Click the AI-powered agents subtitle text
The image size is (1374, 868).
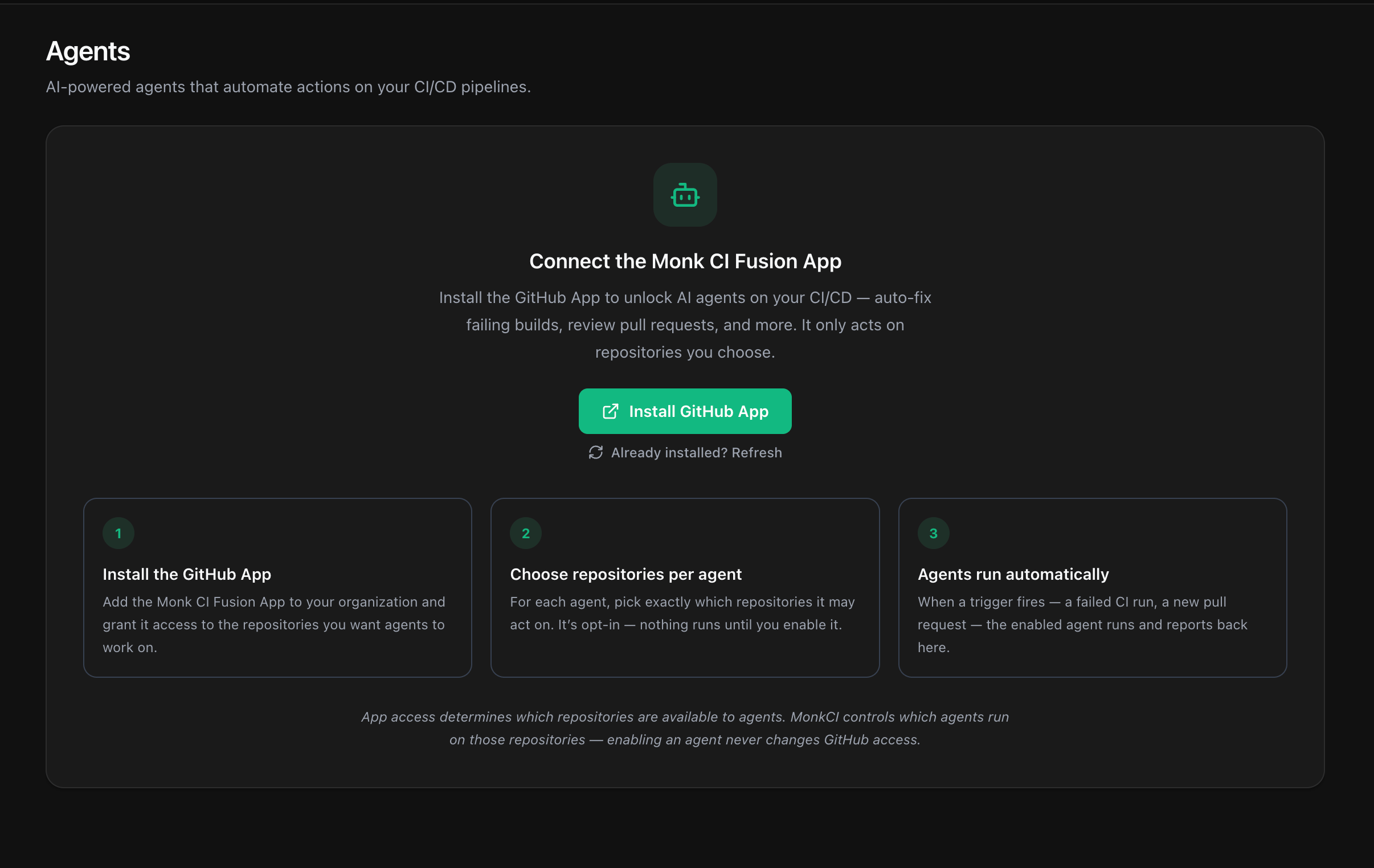288,87
